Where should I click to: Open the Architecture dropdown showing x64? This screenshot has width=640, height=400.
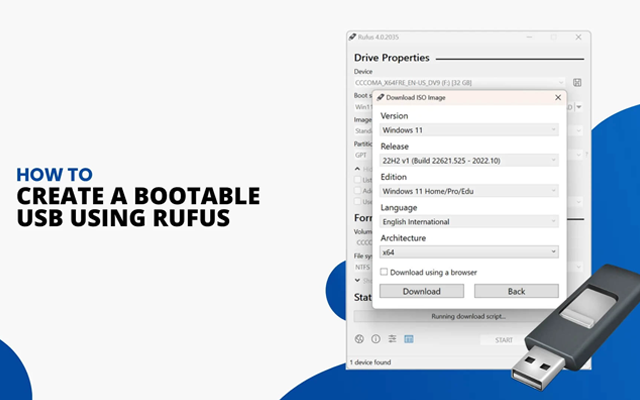tap(469, 252)
